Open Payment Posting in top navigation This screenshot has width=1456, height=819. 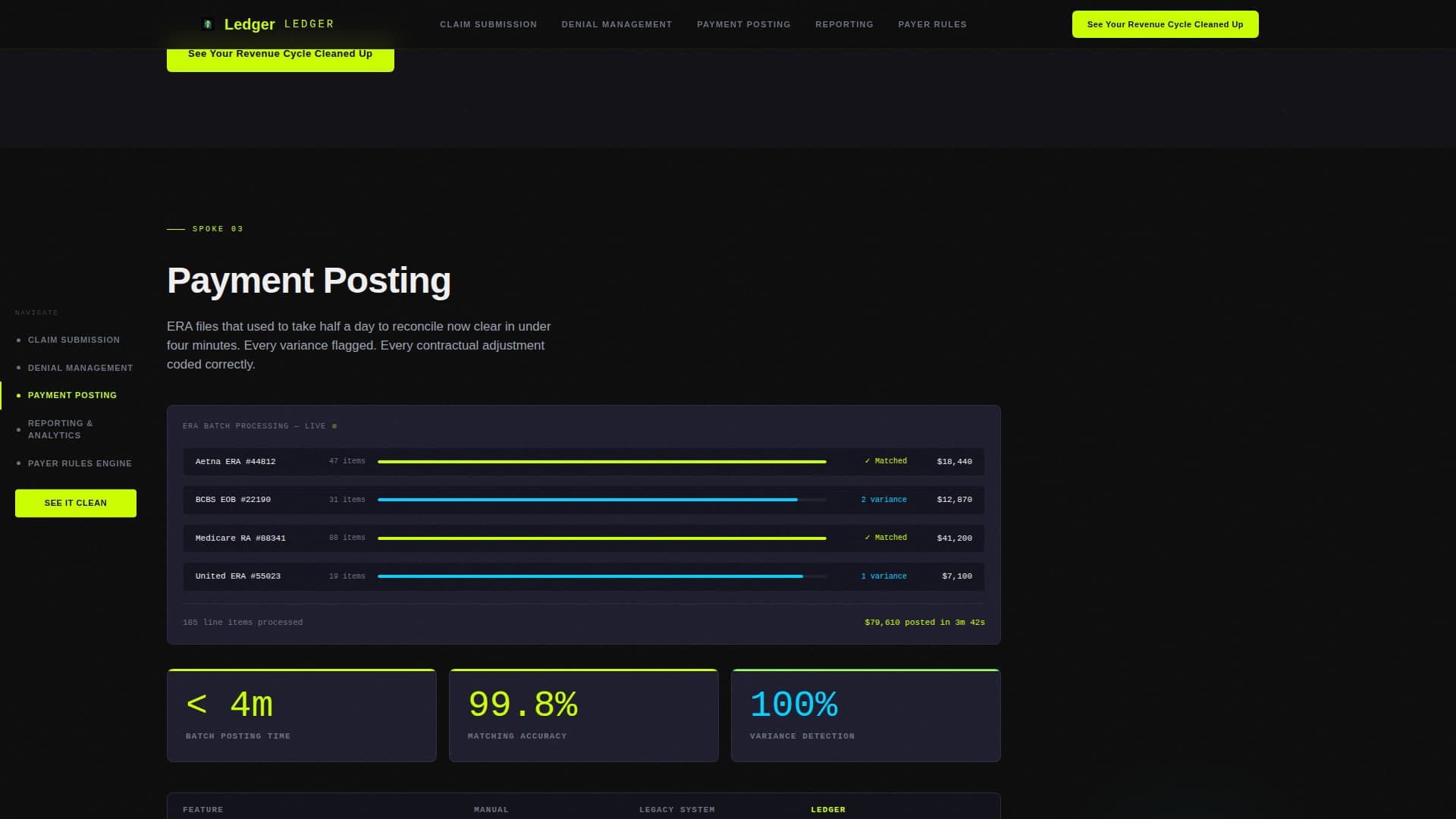point(743,24)
